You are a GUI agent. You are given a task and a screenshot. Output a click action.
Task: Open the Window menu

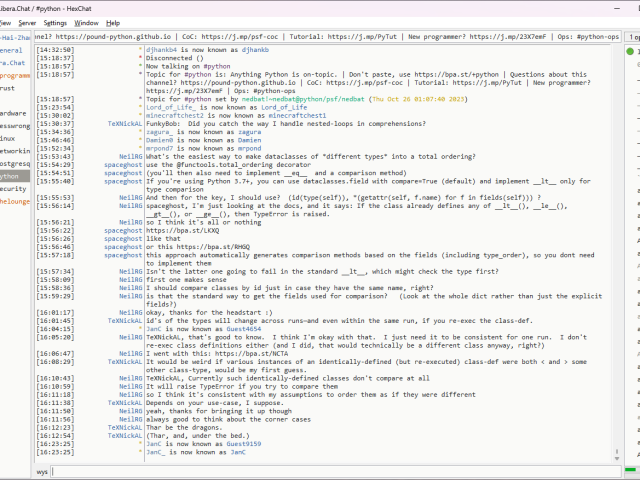pos(87,22)
